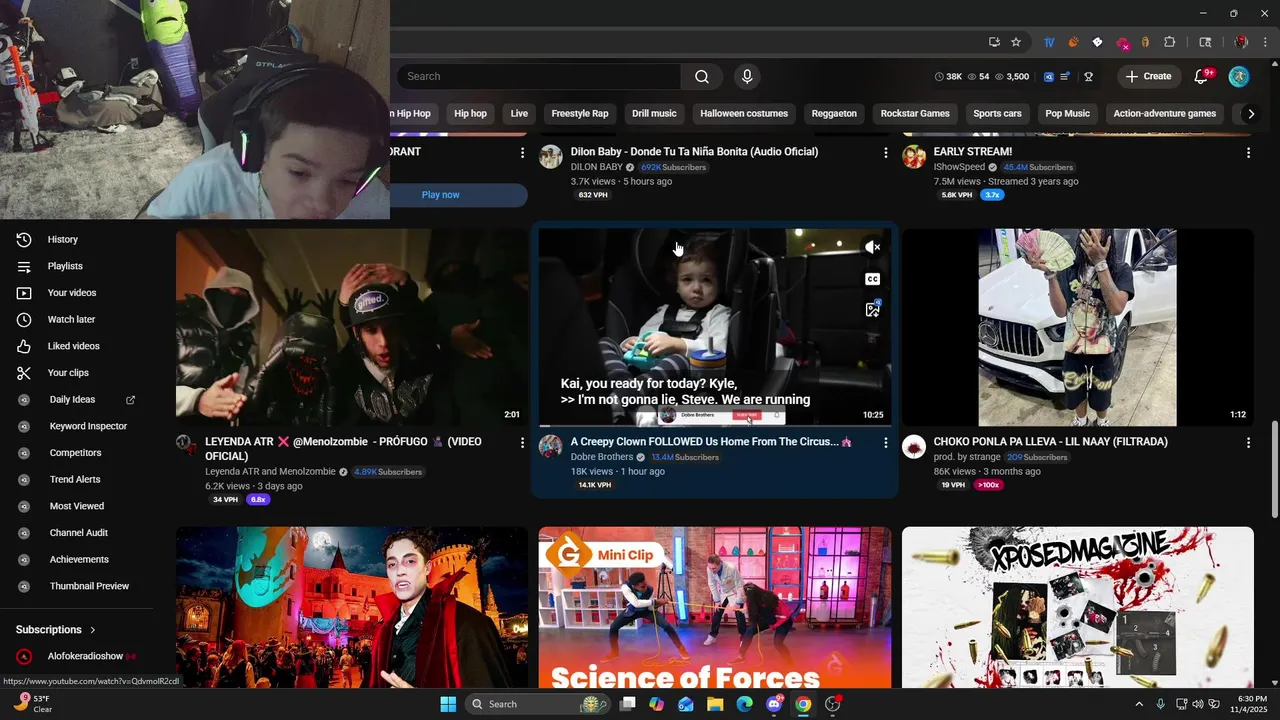Open the YouTube account avatar menu
The height and width of the screenshot is (720, 1280).
click(1239, 77)
